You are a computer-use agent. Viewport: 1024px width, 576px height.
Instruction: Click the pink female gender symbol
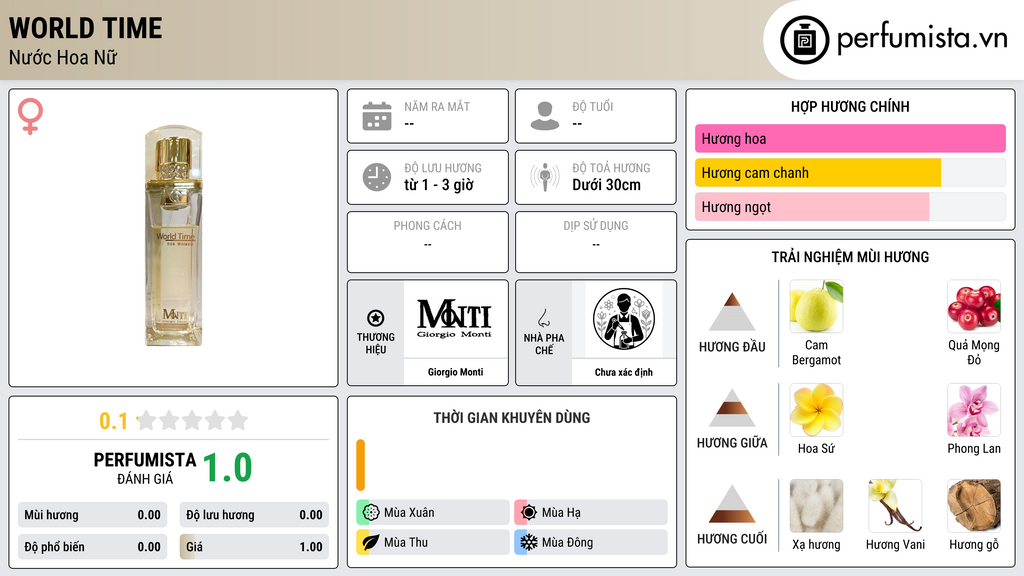(x=30, y=116)
